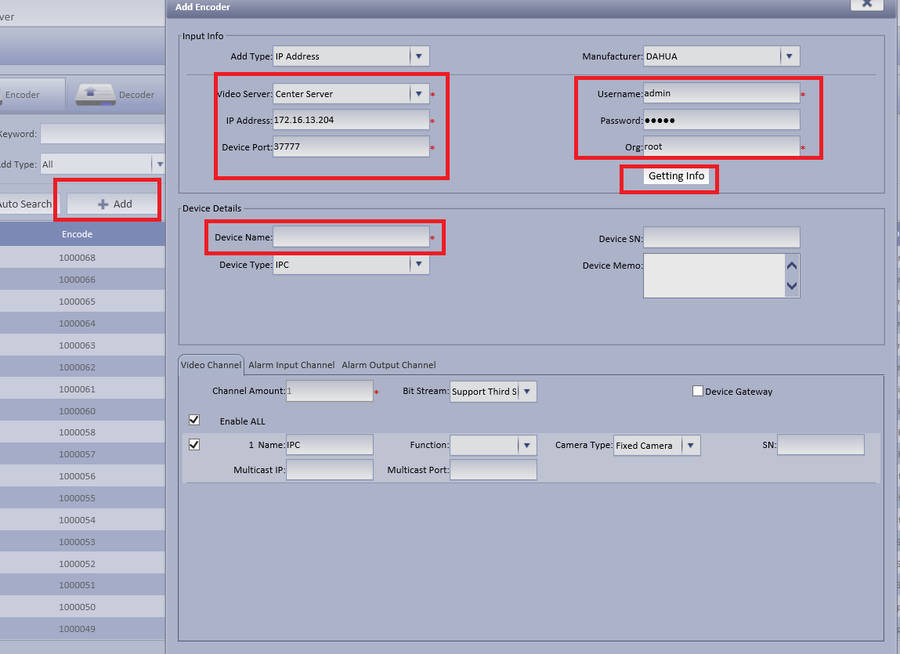Click the Channel Amount field
900x654 pixels.
pos(329,391)
